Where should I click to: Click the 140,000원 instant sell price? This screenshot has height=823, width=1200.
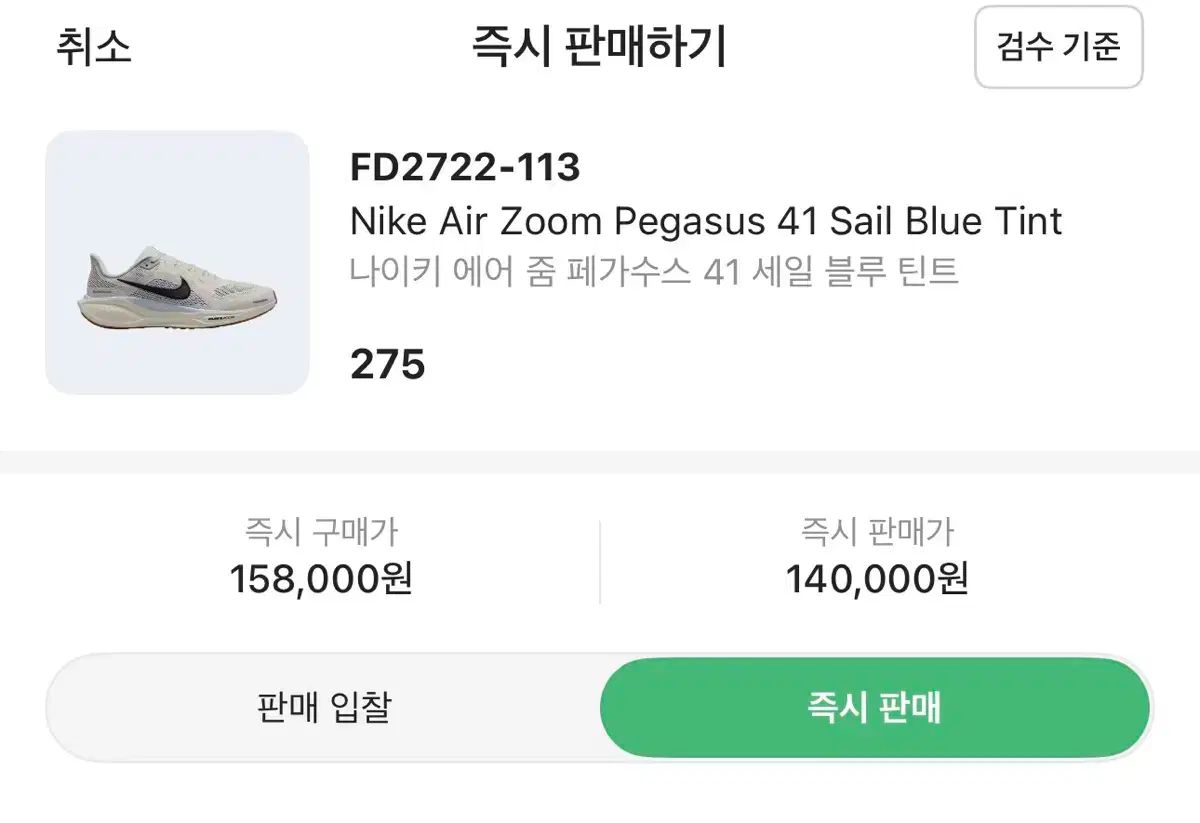tap(877, 579)
